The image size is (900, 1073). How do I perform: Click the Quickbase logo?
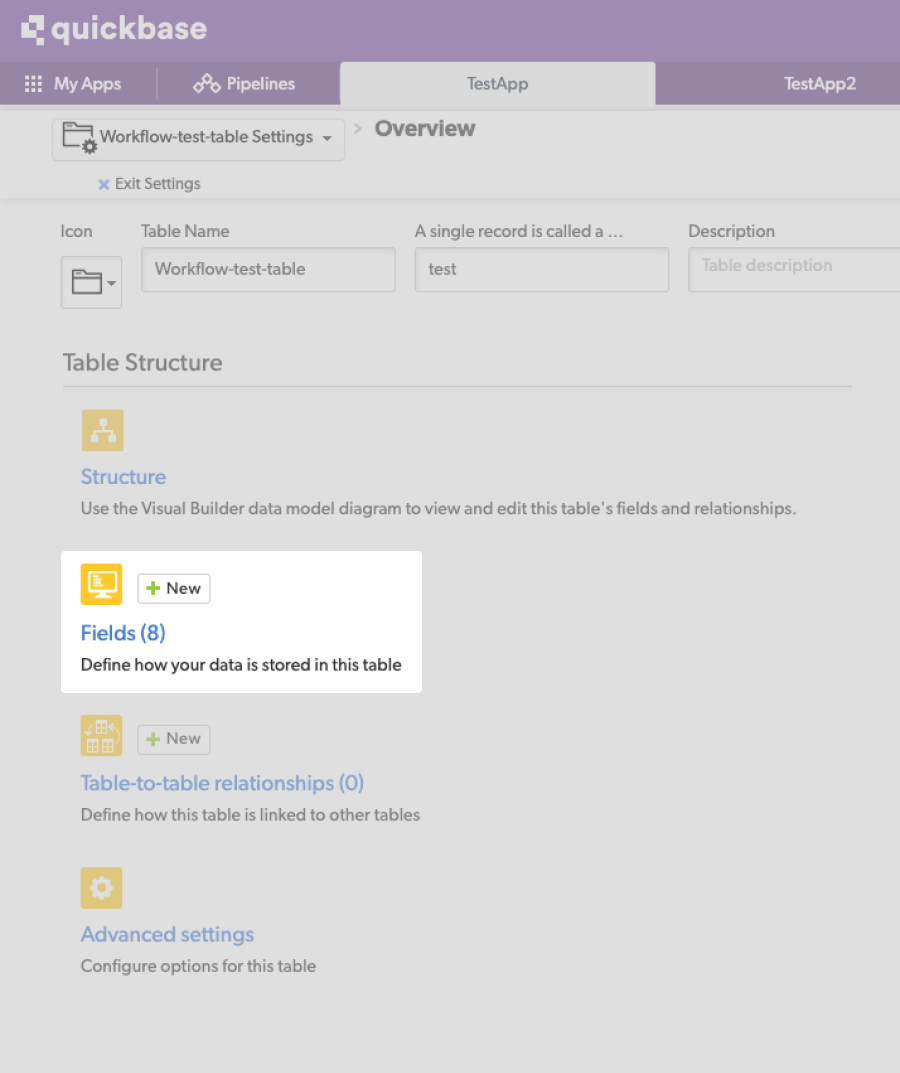(112, 29)
